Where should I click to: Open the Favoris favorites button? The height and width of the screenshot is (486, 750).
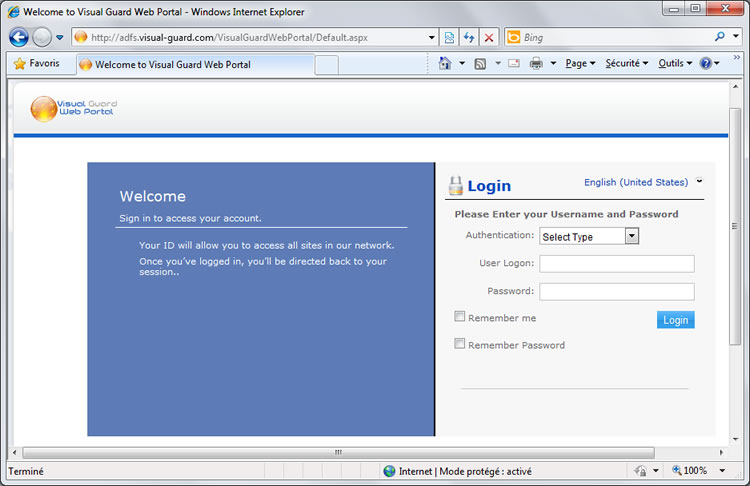pyautogui.click(x=36, y=63)
